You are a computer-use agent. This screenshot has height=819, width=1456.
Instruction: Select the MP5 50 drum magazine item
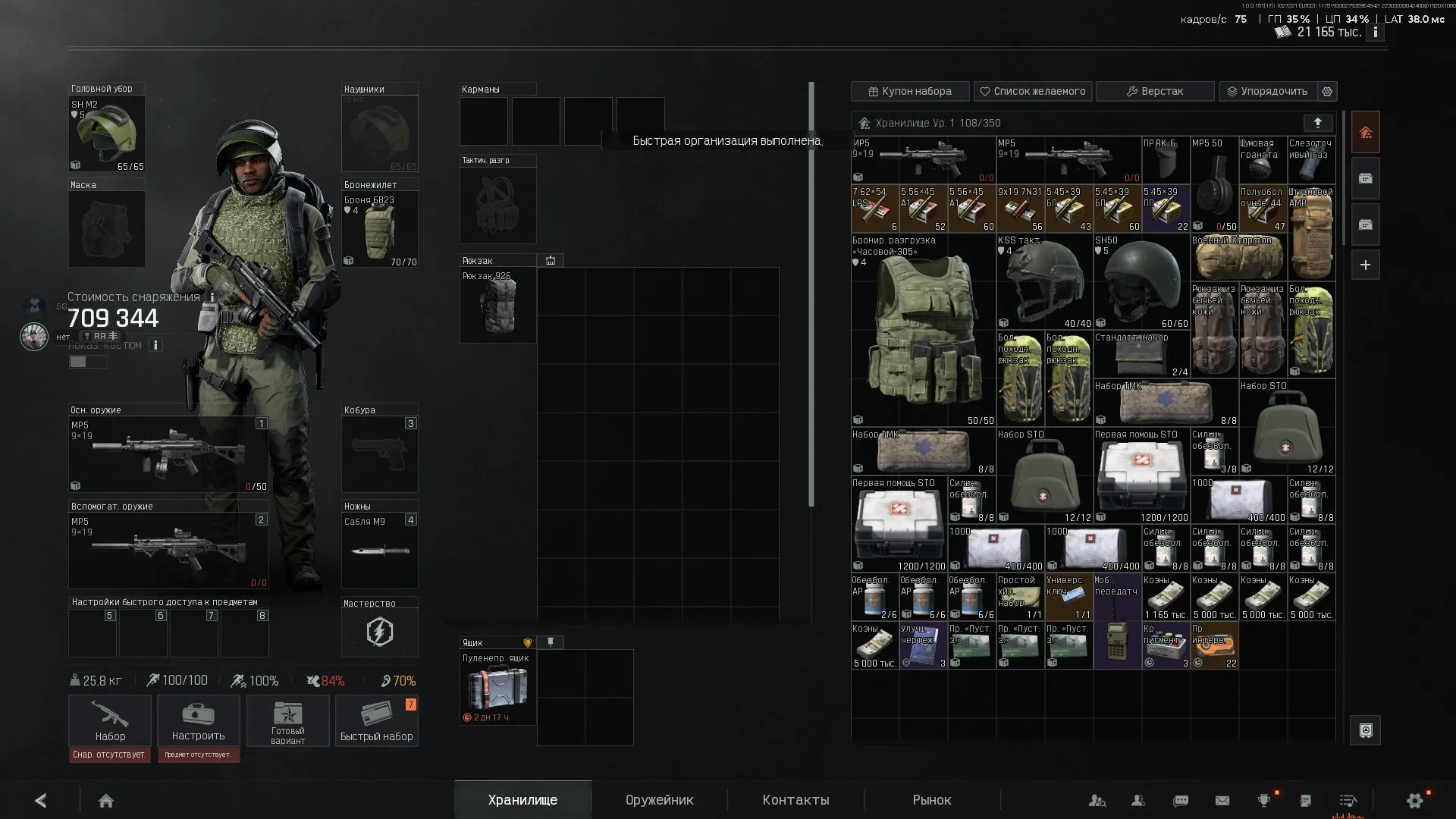[x=1215, y=184]
